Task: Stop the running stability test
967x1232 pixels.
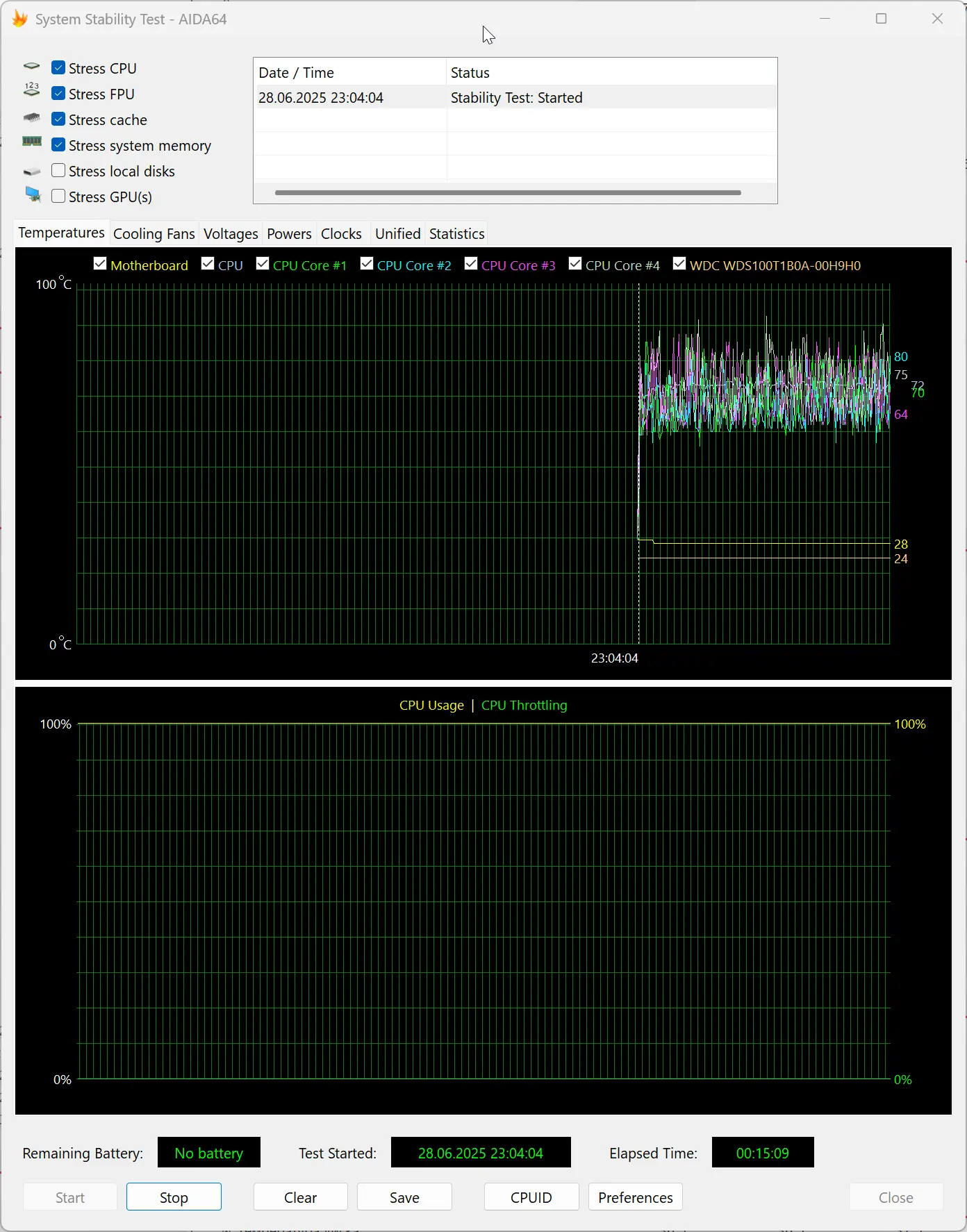Action: coord(174,1197)
